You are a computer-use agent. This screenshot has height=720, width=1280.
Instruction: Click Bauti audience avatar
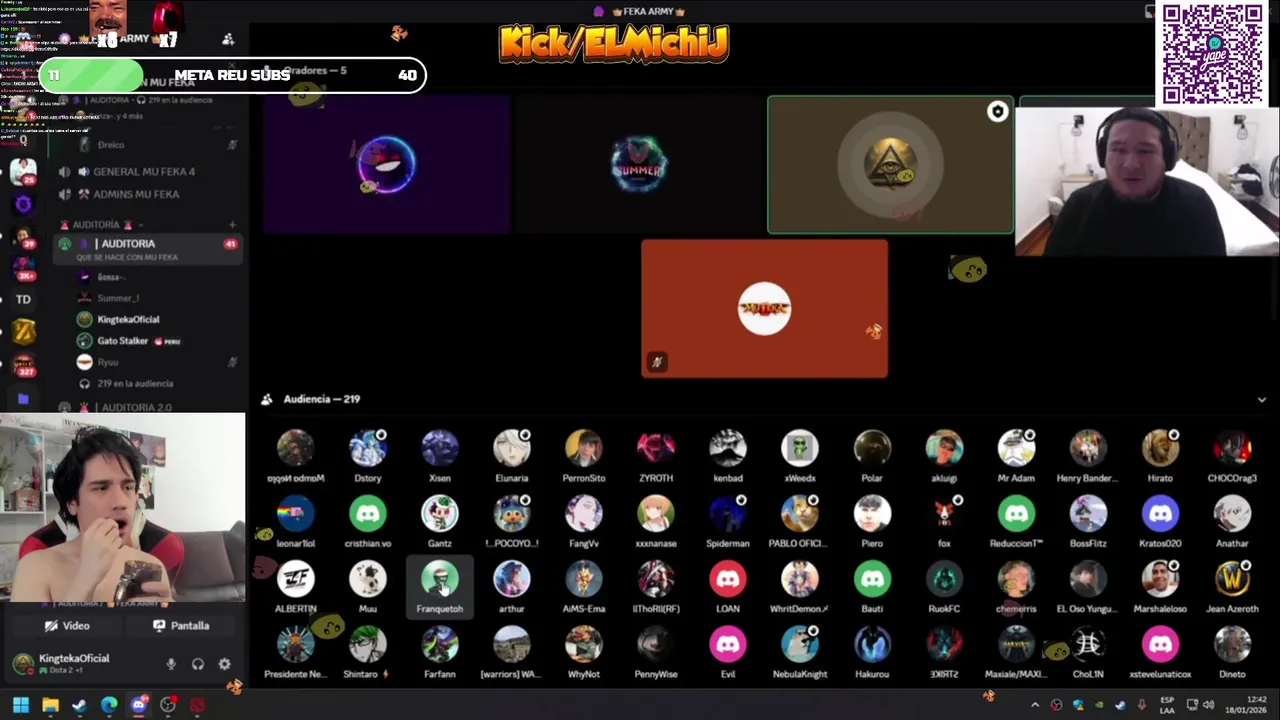tap(872, 579)
